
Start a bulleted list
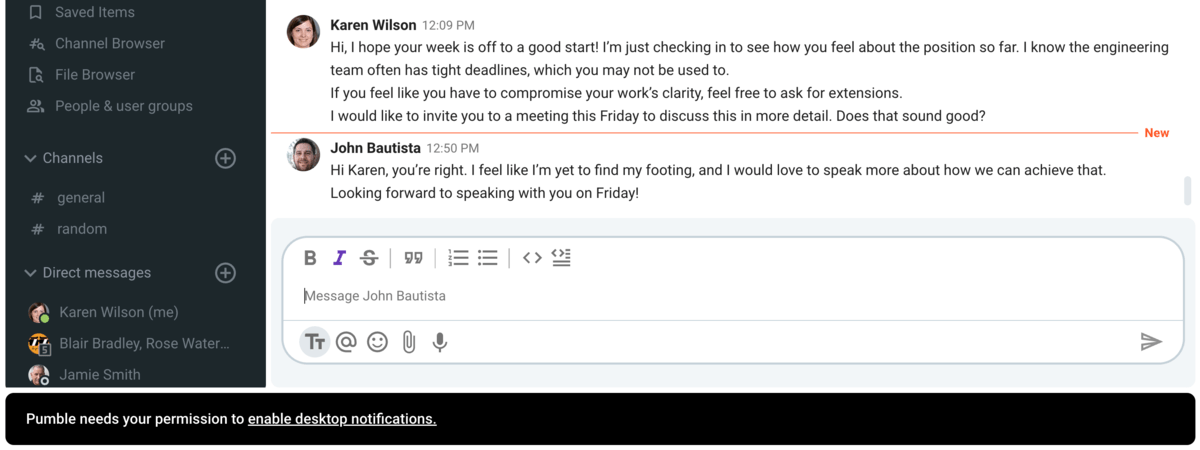tap(488, 258)
